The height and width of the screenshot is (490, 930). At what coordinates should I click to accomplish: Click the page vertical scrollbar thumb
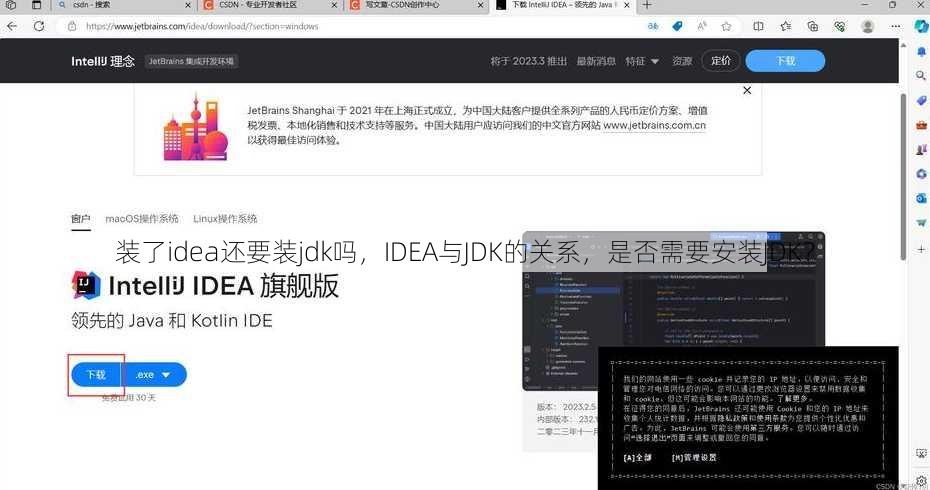(903, 177)
